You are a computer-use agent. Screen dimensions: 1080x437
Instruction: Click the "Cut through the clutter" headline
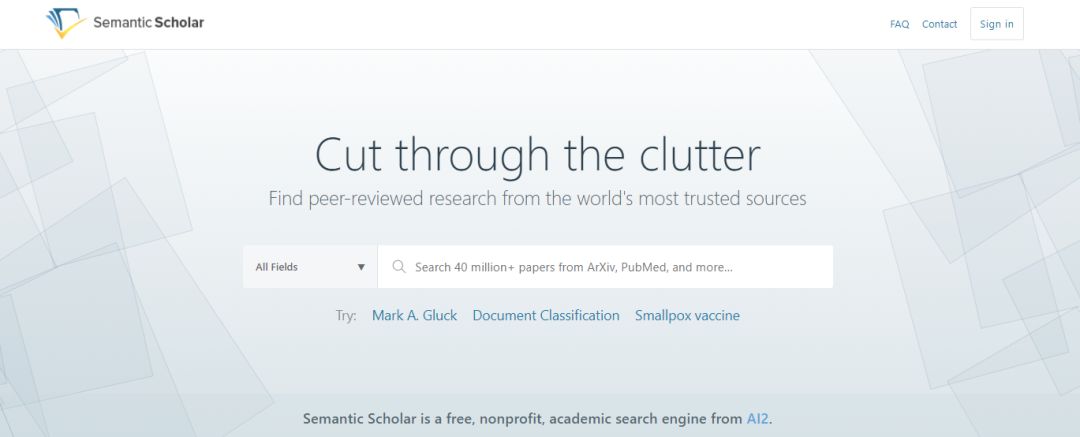(538, 156)
